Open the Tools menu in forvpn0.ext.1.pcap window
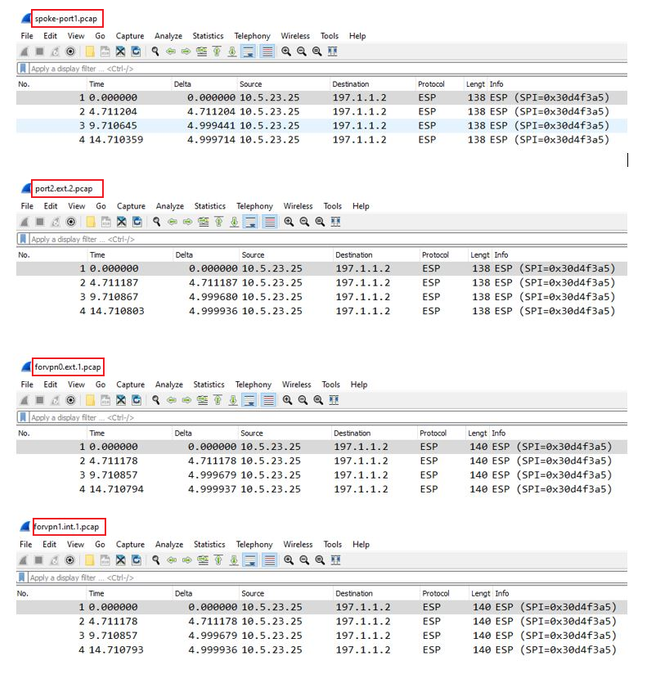Image resolution: width=651 pixels, height=679 pixels. (x=331, y=385)
